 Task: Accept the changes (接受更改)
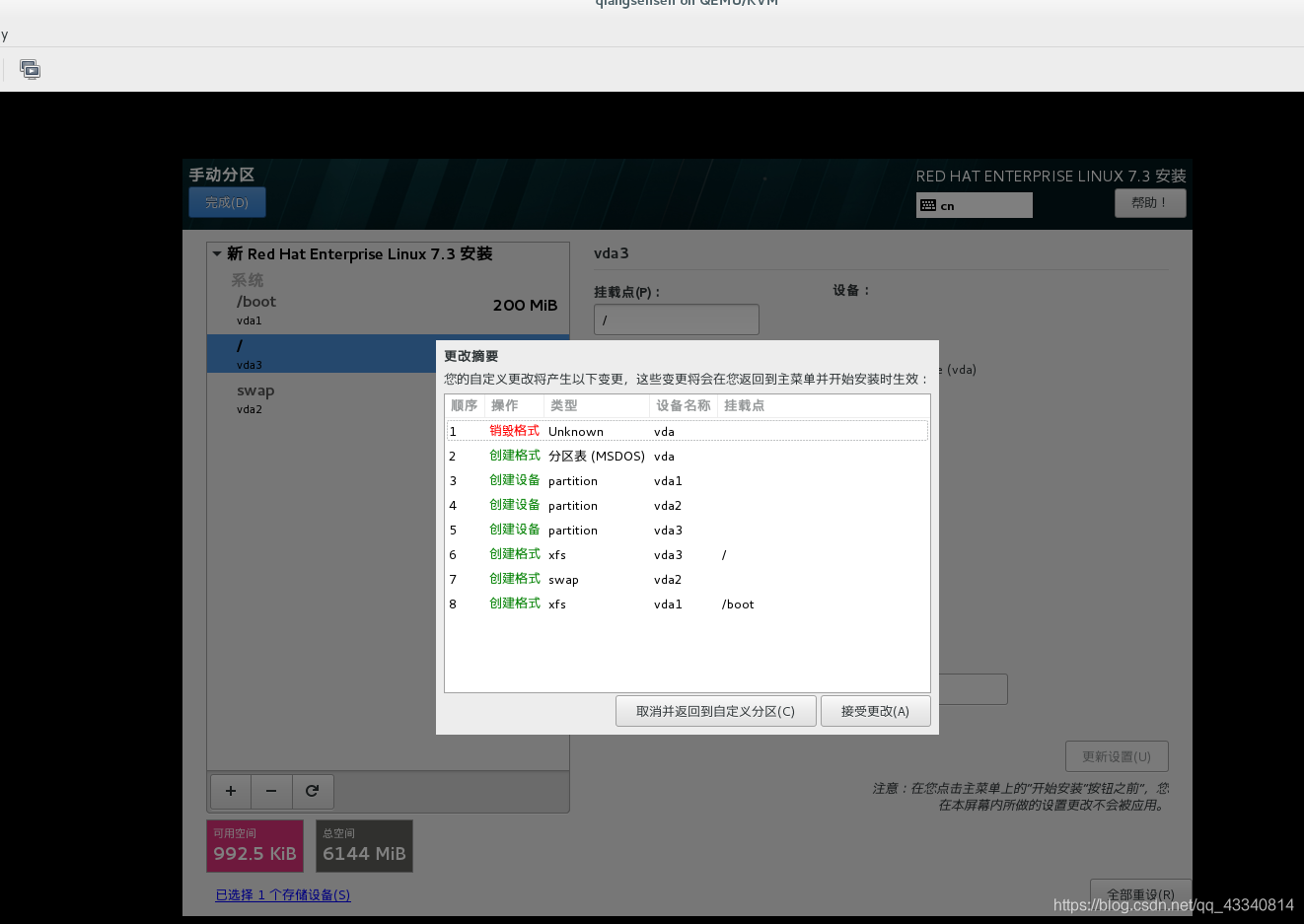click(x=875, y=711)
